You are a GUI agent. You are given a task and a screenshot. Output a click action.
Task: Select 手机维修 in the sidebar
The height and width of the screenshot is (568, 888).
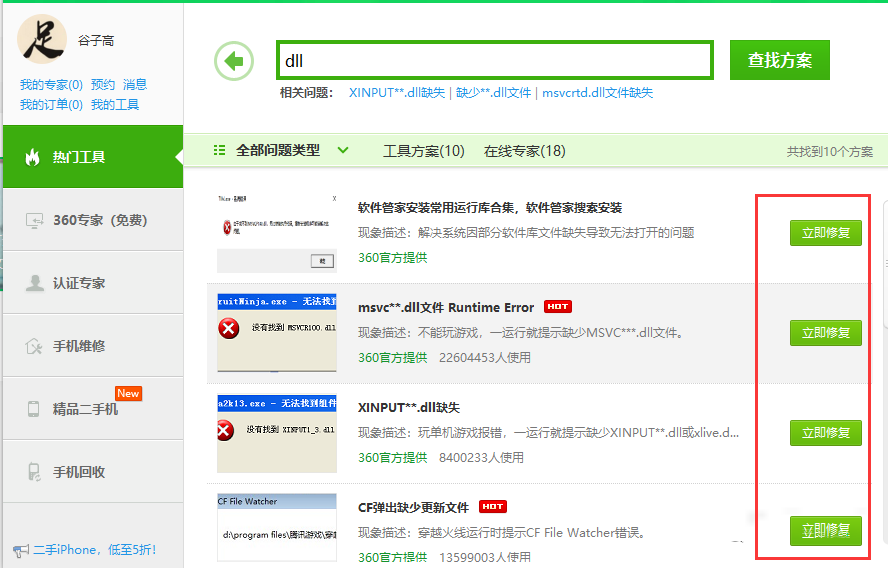coord(93,345)
